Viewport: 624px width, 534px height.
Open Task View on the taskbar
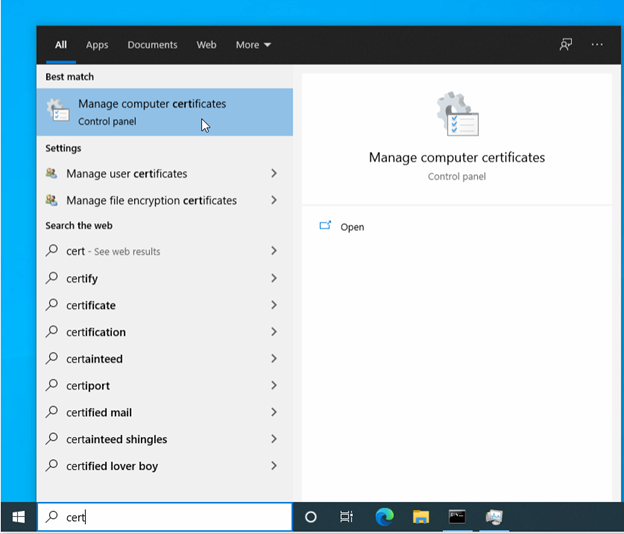click(346, 517)
